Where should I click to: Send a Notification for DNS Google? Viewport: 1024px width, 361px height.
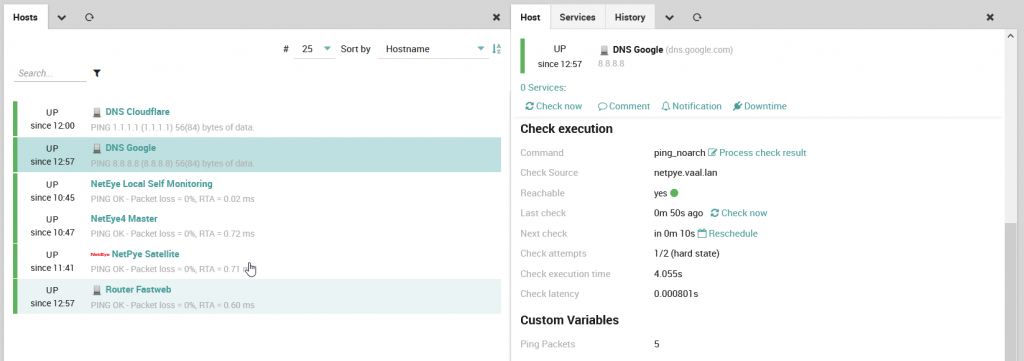(691, 106)
